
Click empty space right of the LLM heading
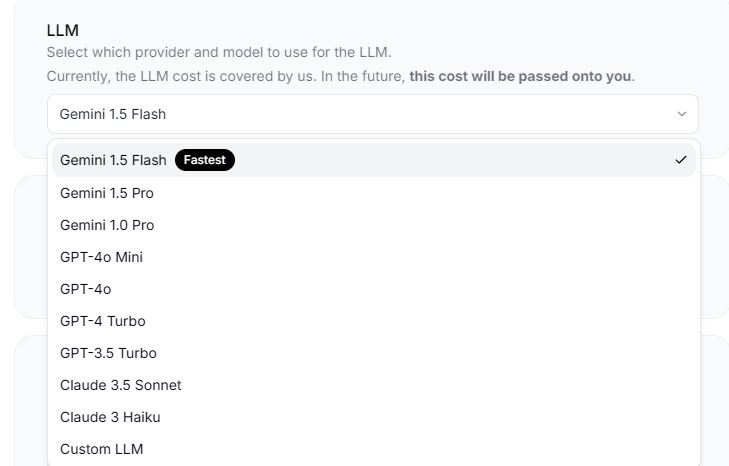[400, 31]
